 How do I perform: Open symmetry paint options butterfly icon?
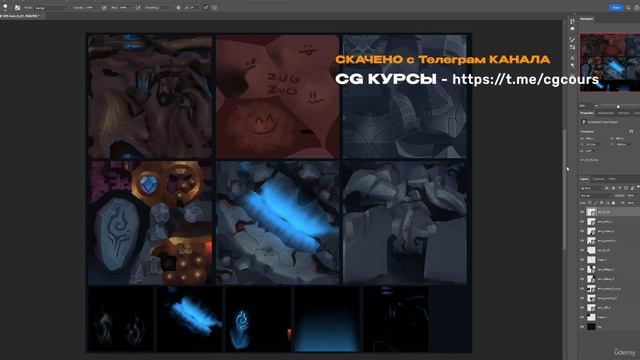pos(214,8)
